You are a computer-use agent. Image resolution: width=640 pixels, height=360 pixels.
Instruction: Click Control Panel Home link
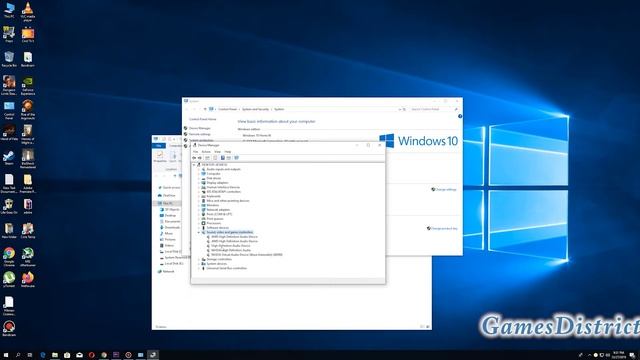pyautogui.click(x=202, y=119)
